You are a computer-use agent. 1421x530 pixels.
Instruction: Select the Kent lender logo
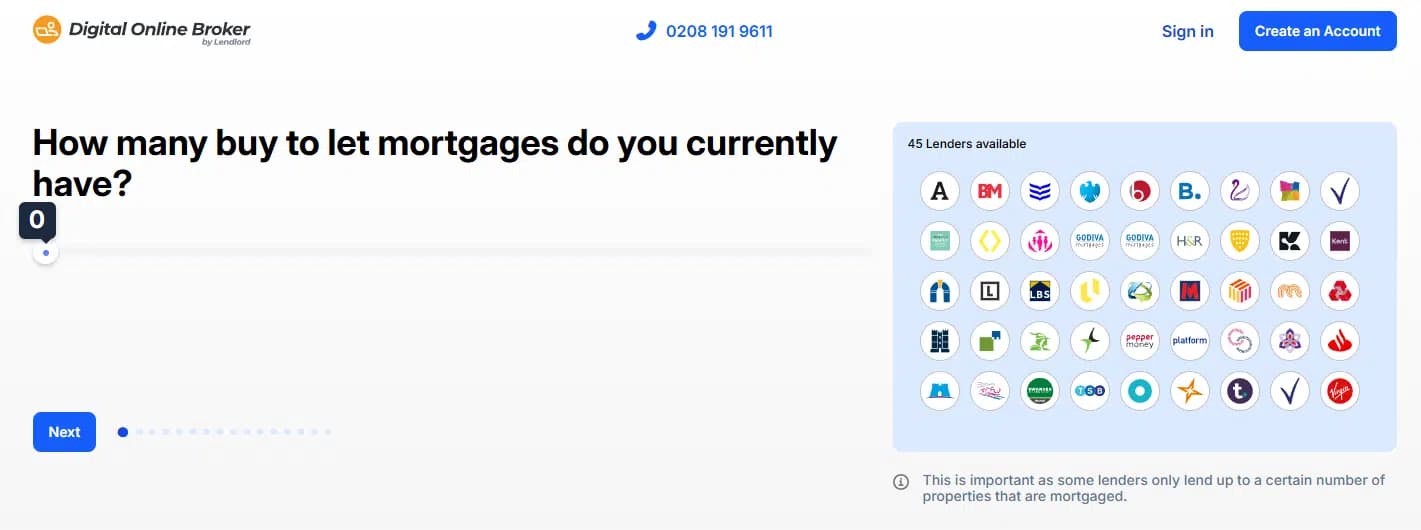tap(1340, 241)
